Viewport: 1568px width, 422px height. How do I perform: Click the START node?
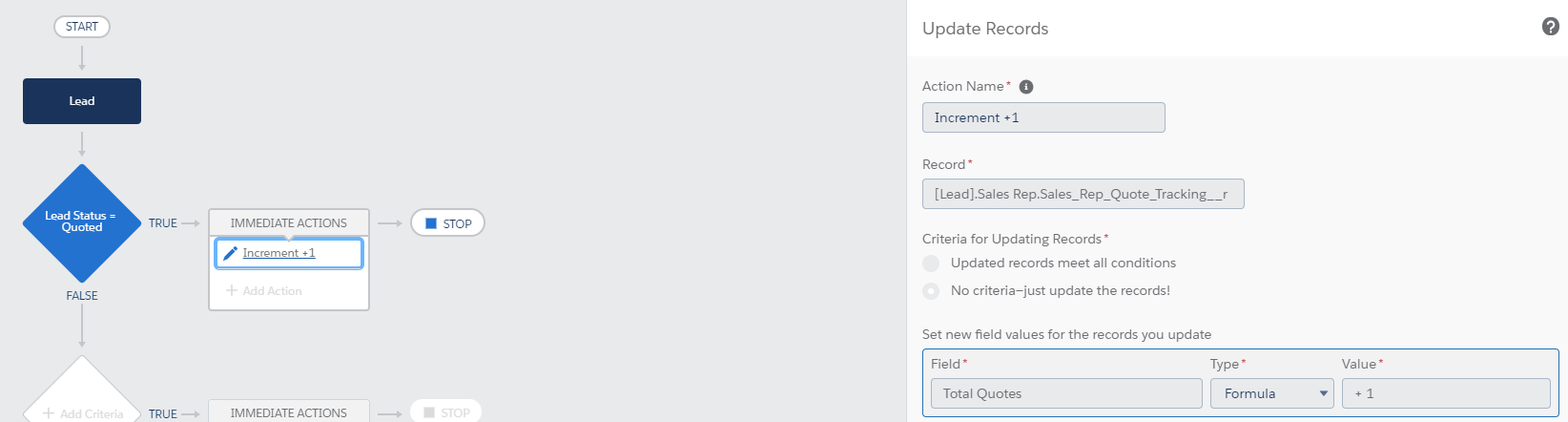[82, 27]
